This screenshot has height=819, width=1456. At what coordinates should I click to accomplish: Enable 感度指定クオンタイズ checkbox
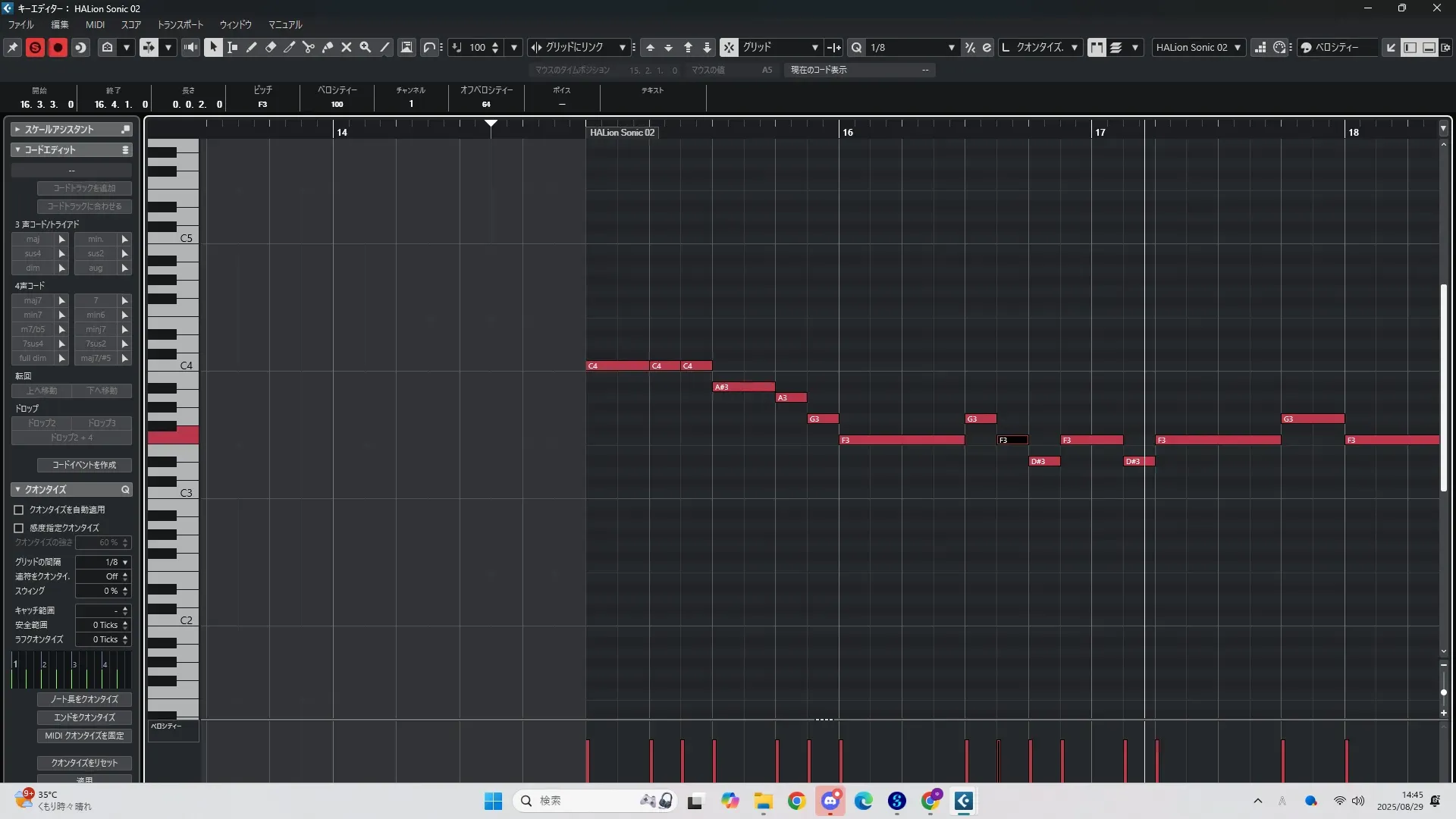(19, 528)
